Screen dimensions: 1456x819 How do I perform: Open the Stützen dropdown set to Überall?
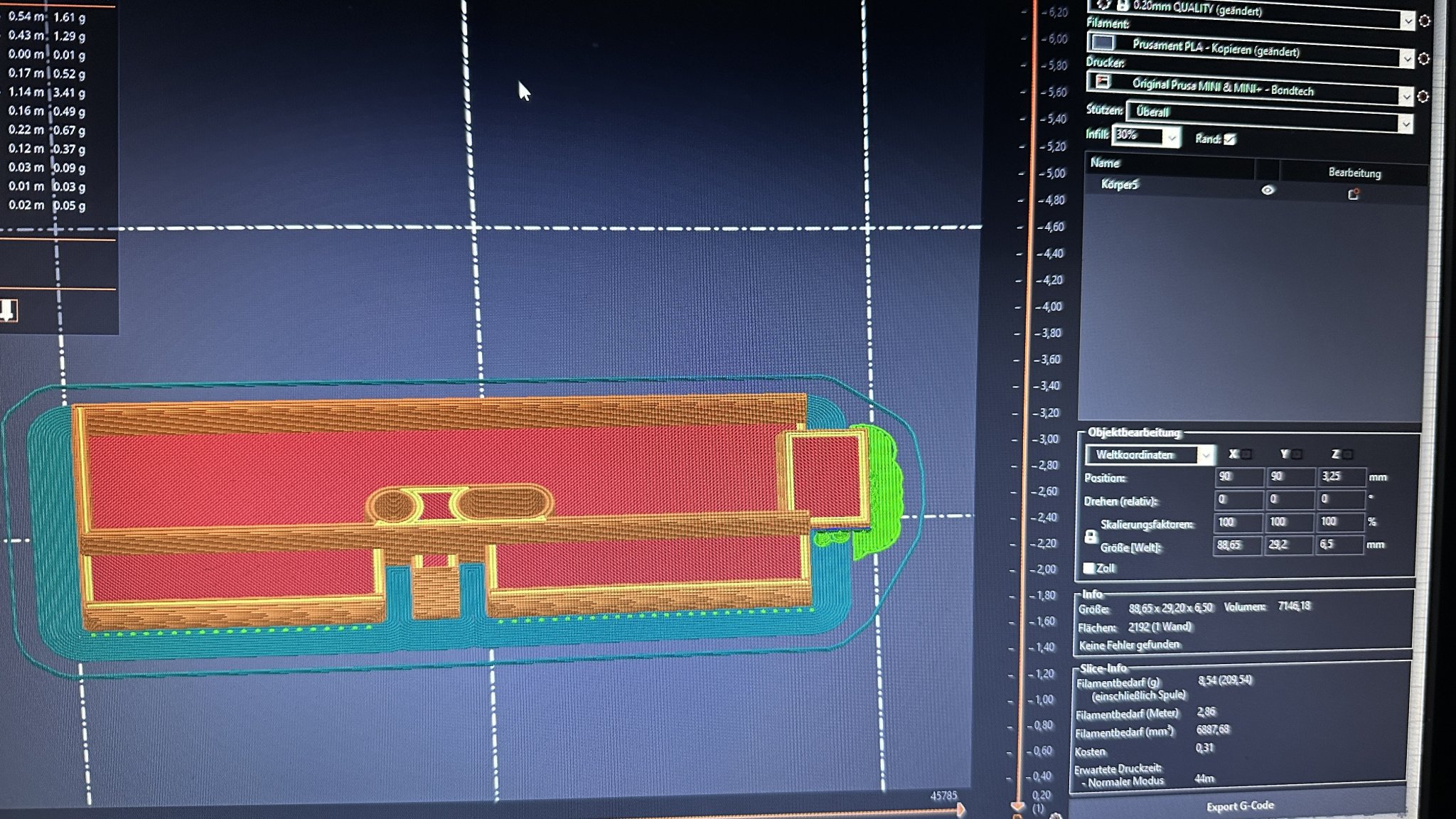click(x=1406, y=124)
